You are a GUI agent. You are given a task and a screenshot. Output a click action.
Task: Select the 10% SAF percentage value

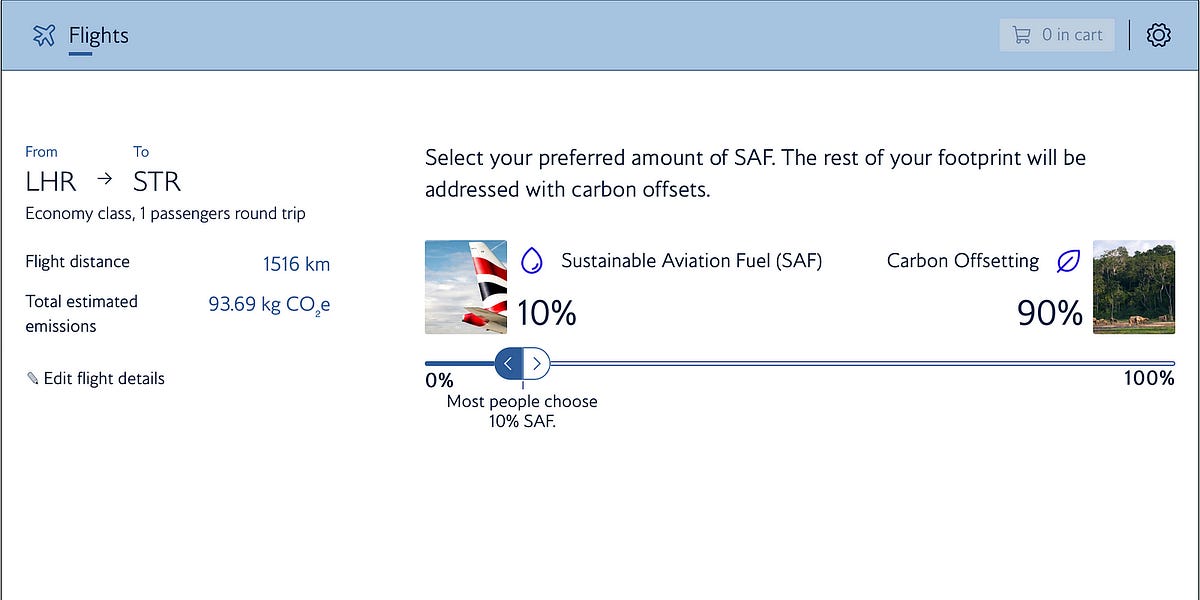[546, 313]
